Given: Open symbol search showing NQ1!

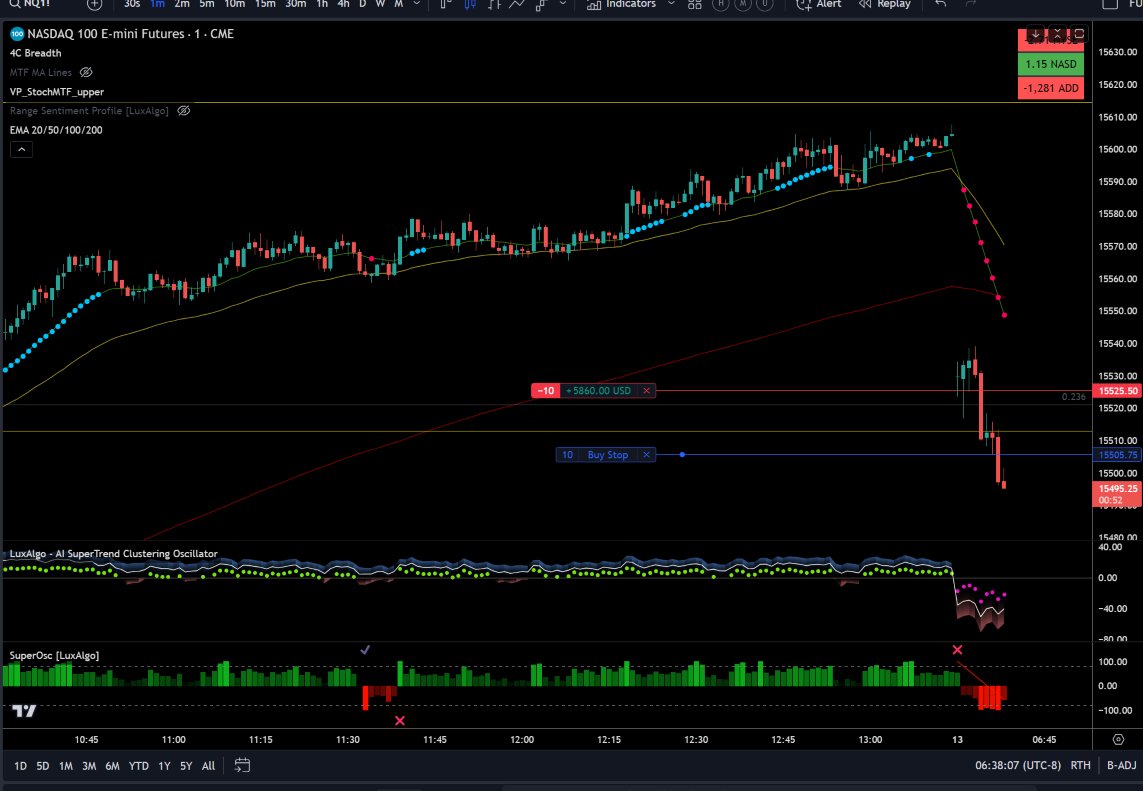Looking at the screenshot, I should 29,4.
